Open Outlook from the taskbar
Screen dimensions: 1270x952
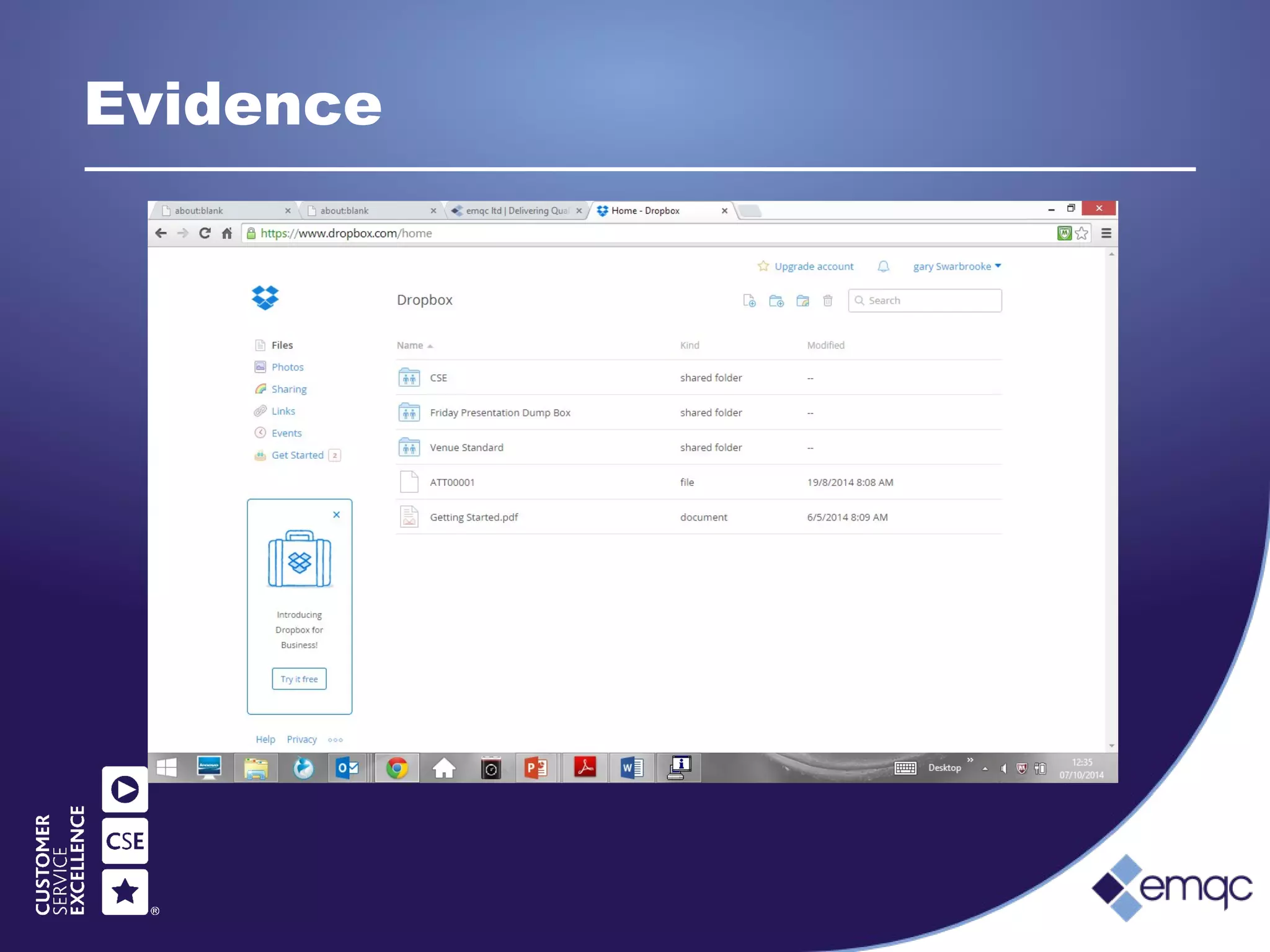tap(347, 769)
